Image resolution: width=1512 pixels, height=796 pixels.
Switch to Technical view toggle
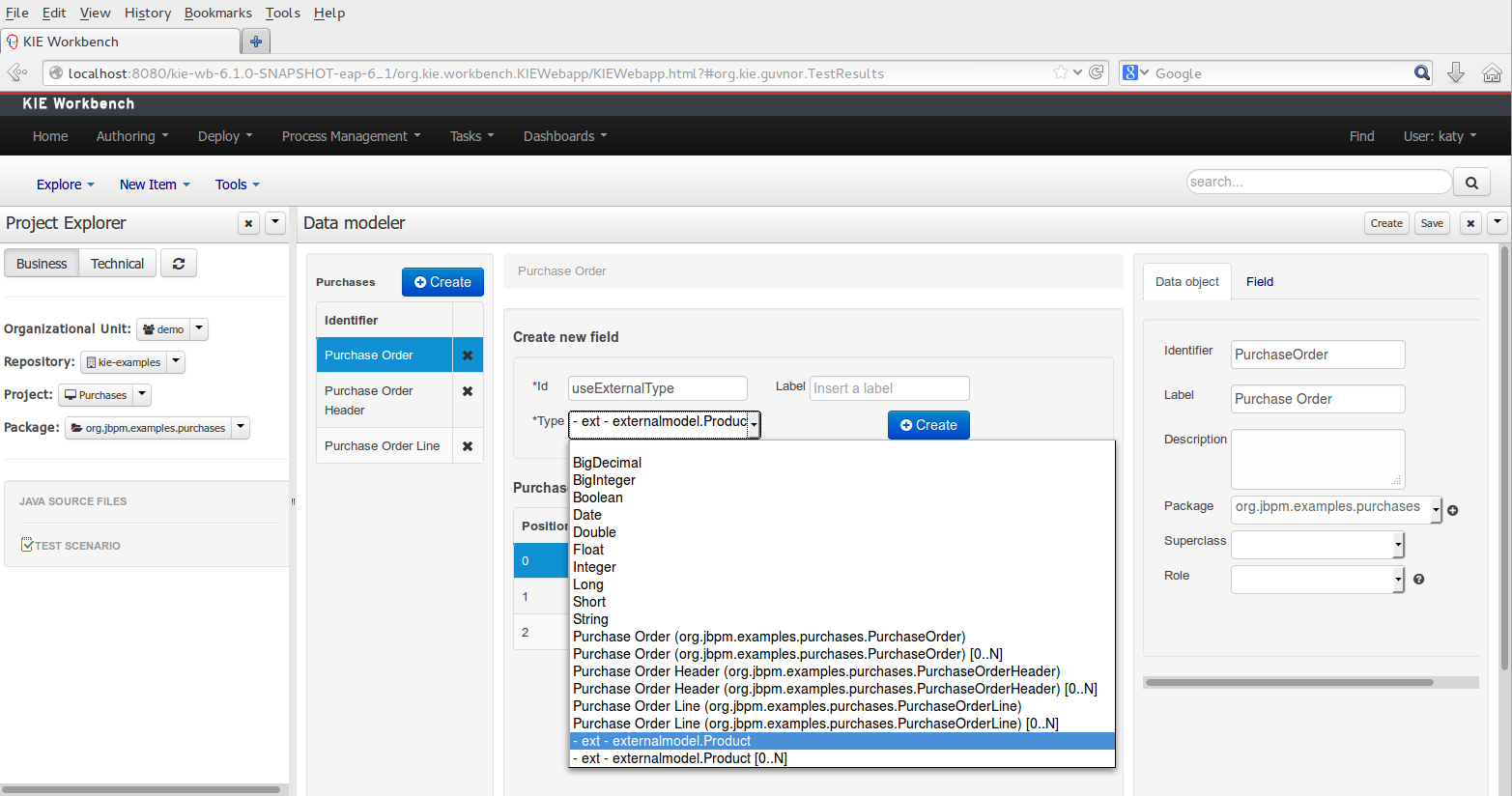tap(117, 264)
